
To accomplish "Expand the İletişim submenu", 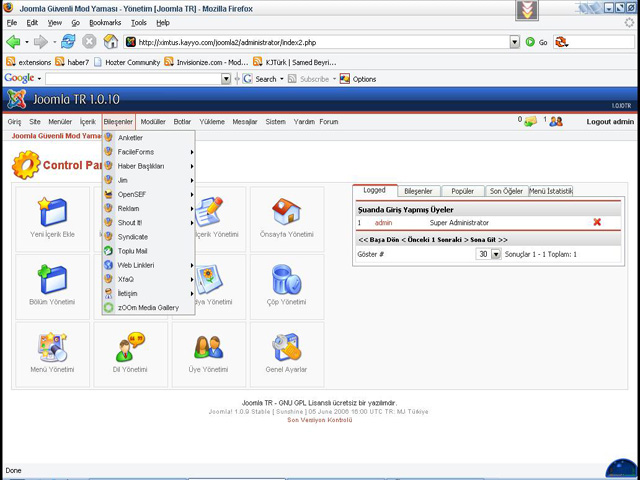I will coord(149,293).
